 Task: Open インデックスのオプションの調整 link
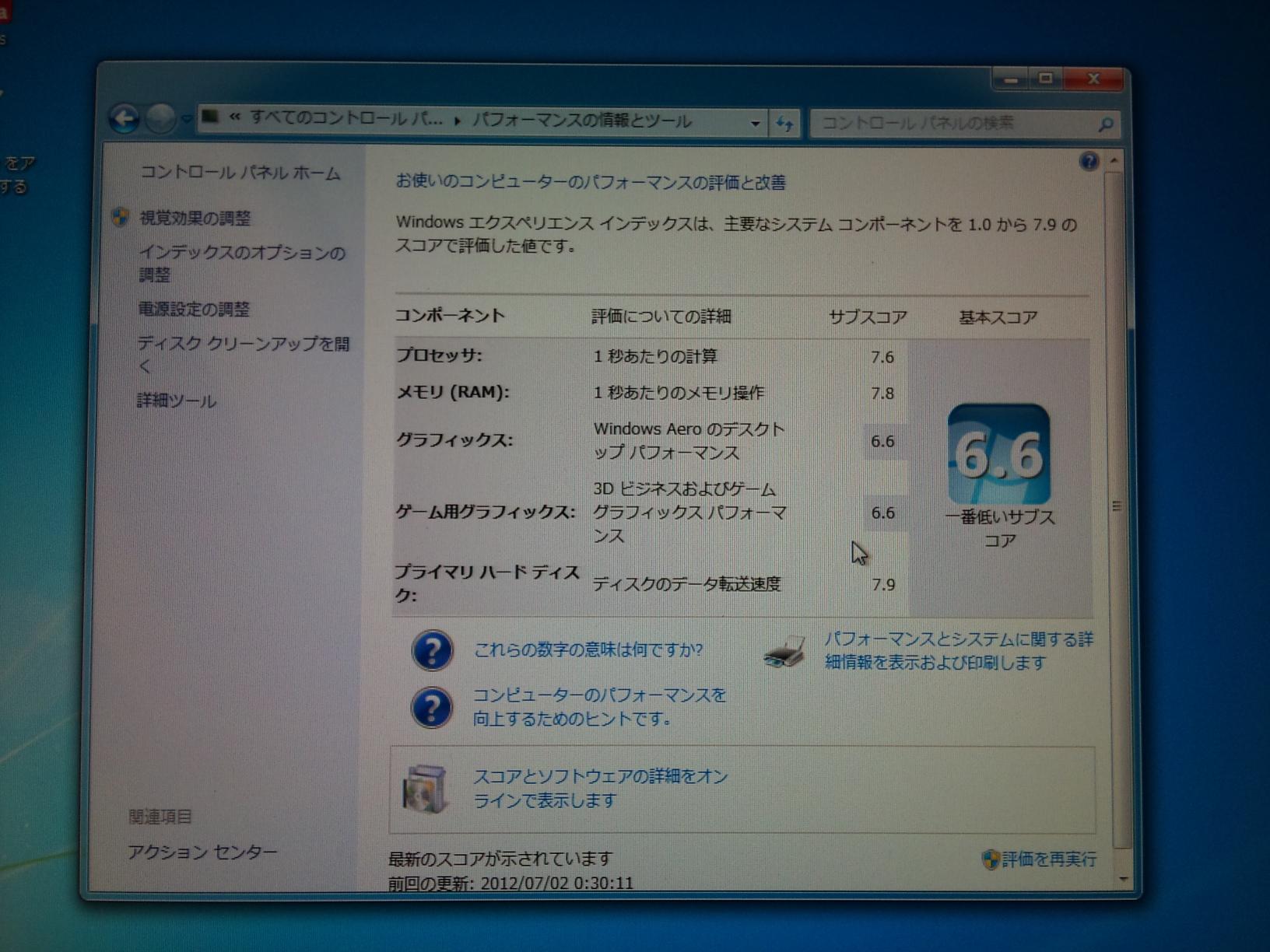pyautogui.click(x=241, y=263)
